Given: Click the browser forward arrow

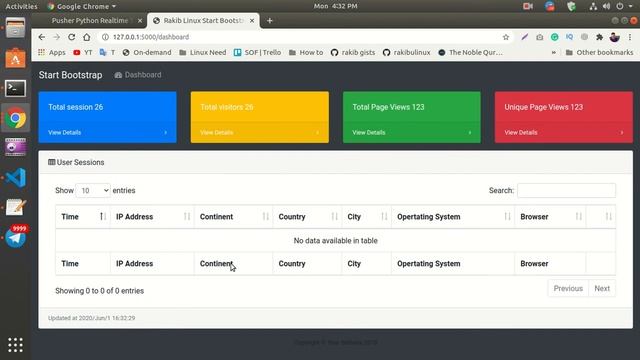Looking at the screenshot, I should pos(56,37).
